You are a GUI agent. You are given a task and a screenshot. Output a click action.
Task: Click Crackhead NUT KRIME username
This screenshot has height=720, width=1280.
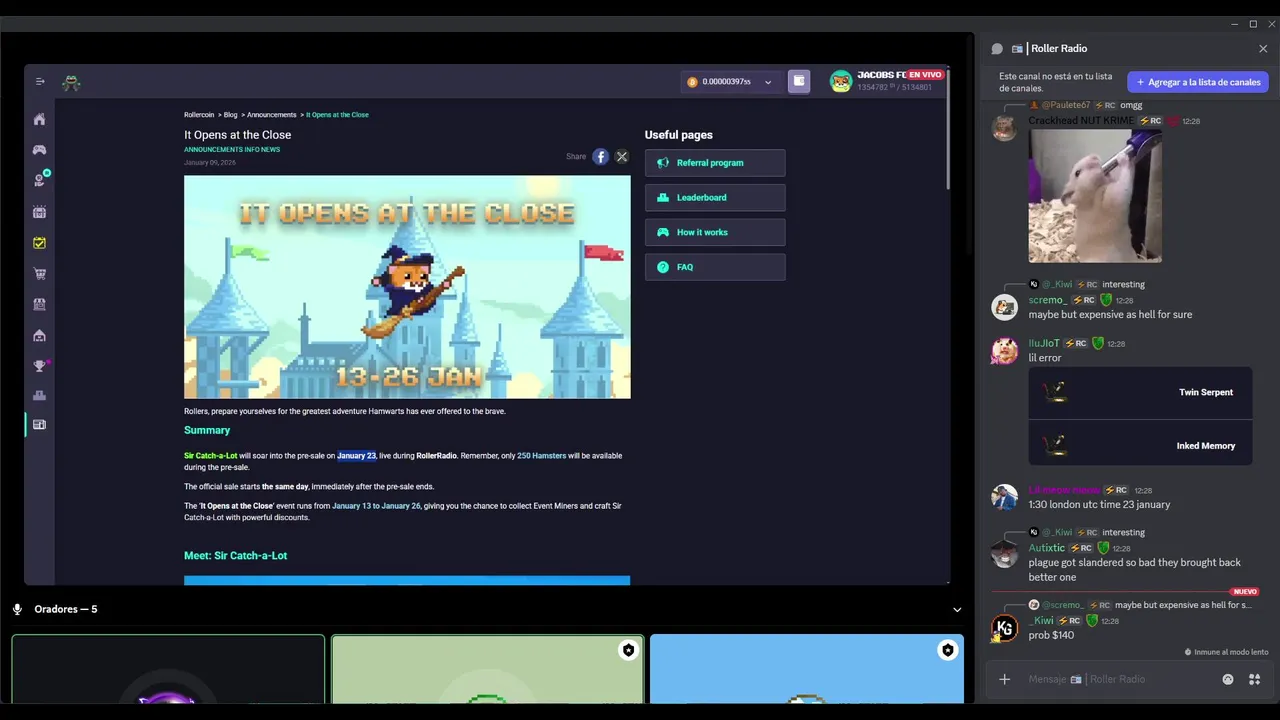point(1081,121)
